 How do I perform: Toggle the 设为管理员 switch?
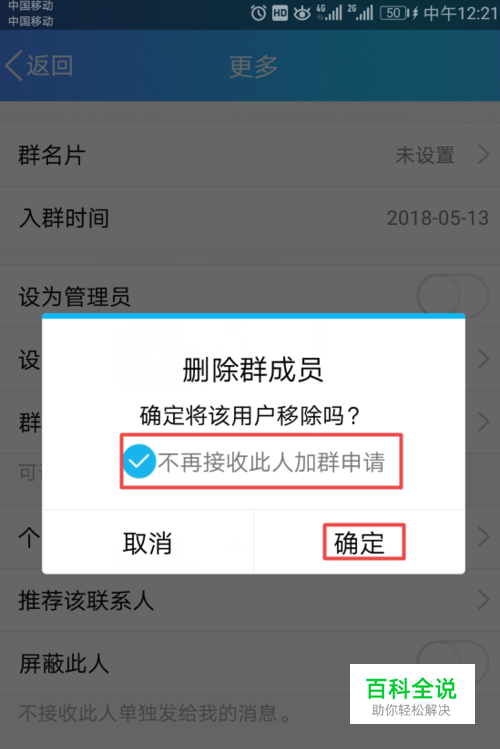tap(453, 296)
